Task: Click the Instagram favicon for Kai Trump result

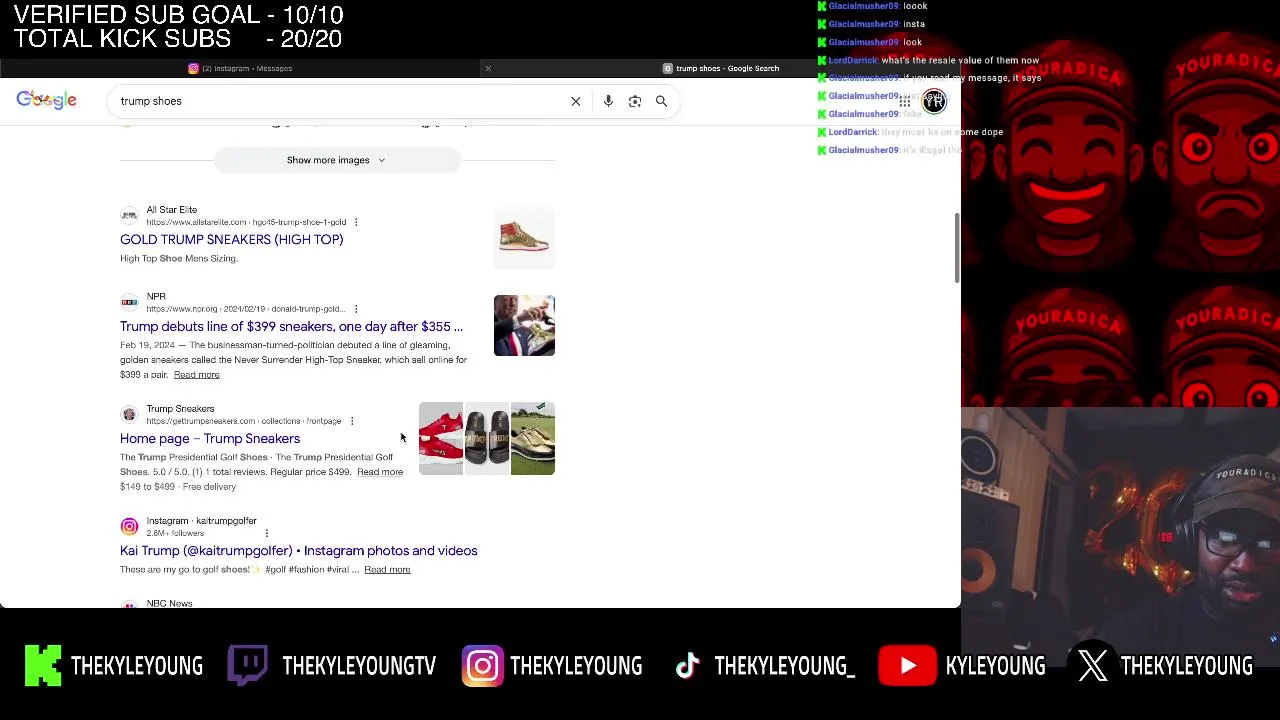Action: tap(129, 526)
